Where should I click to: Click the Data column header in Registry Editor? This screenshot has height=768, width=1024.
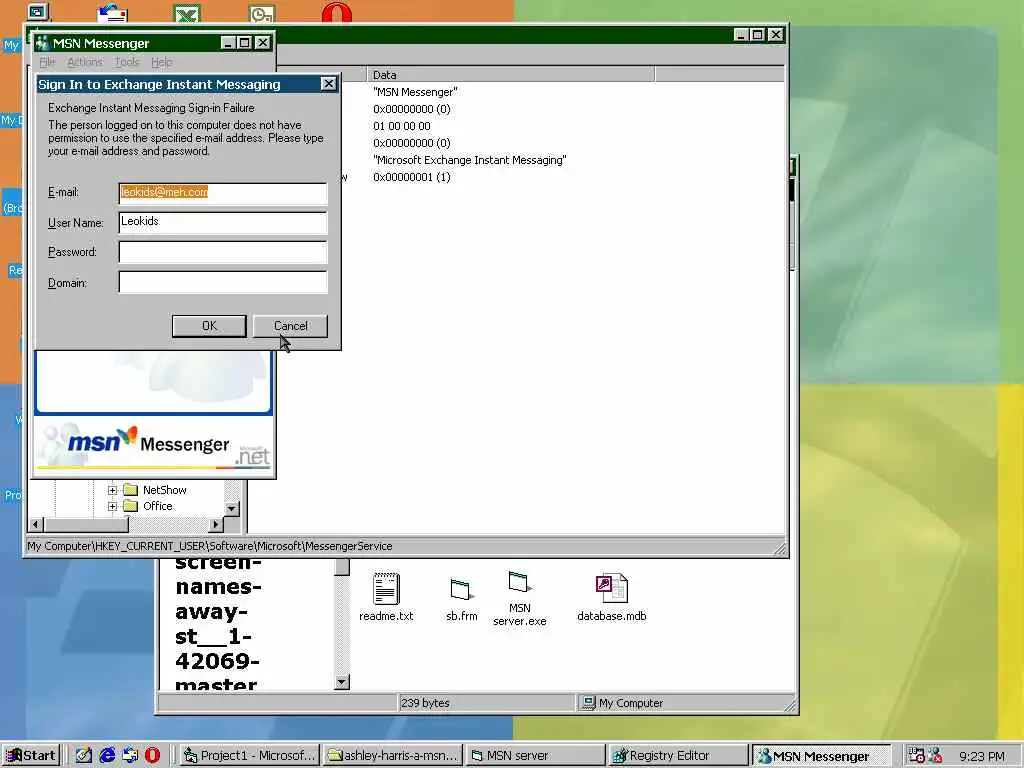click(x=510, y=74)
